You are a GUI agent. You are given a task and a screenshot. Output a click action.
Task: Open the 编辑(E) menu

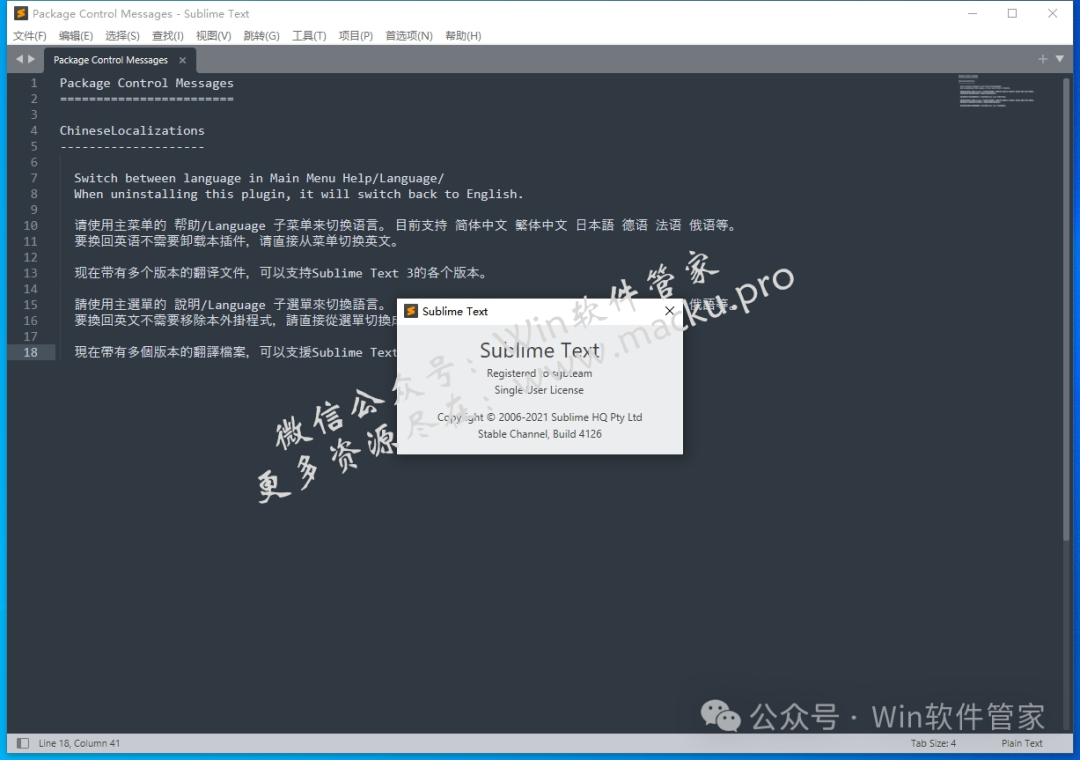76,36
